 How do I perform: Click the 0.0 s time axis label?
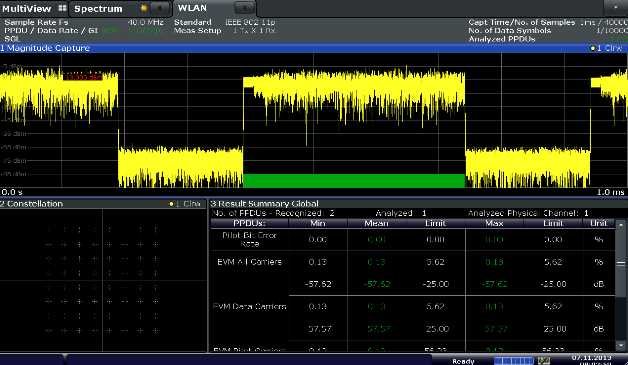[x=12, y=192]
